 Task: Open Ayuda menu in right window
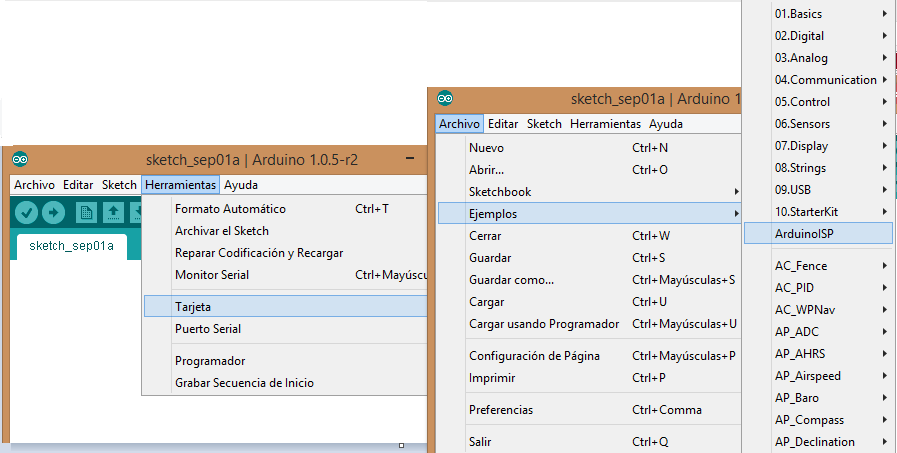tap(666, 124)
